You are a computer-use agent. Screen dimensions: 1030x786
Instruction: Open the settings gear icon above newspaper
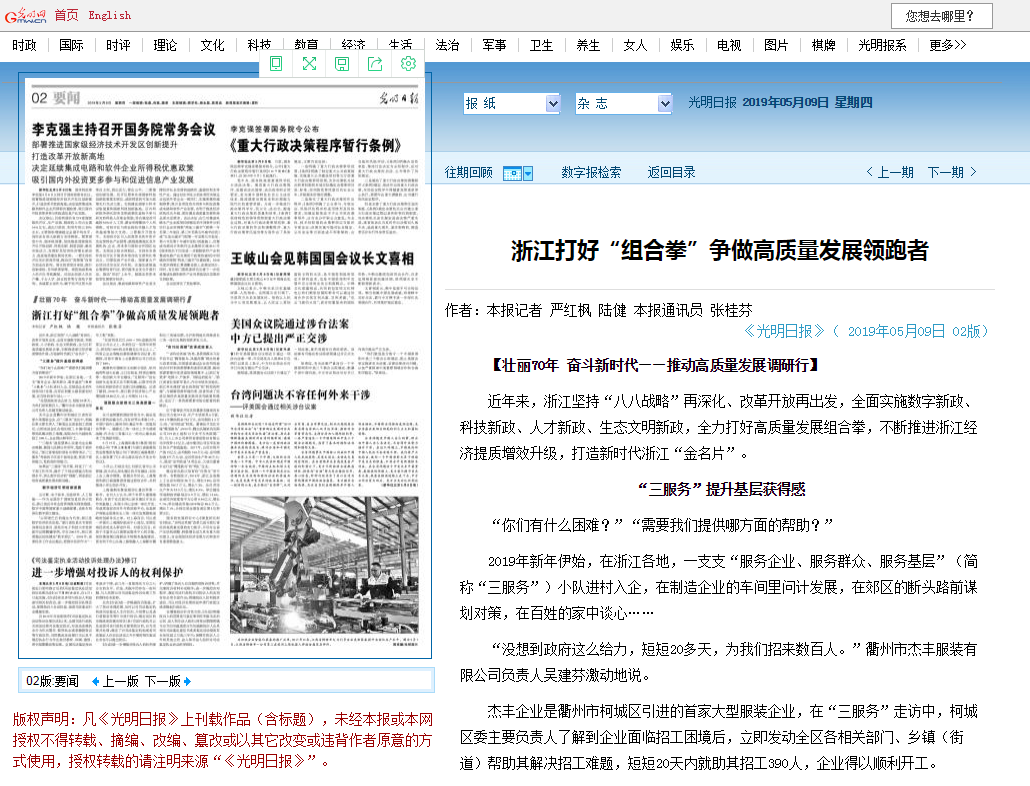point(408,64)
